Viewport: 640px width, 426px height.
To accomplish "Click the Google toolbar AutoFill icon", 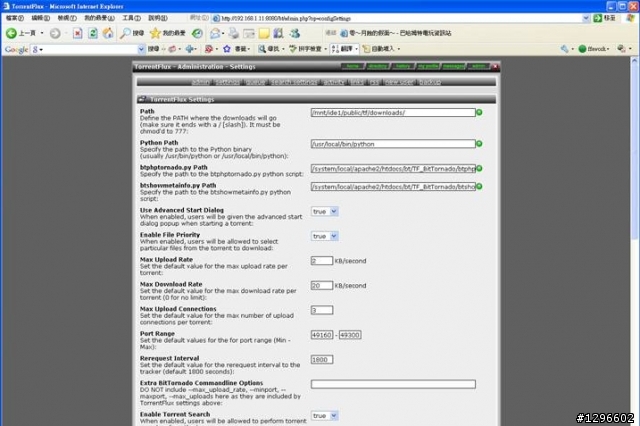I will 367,49.
